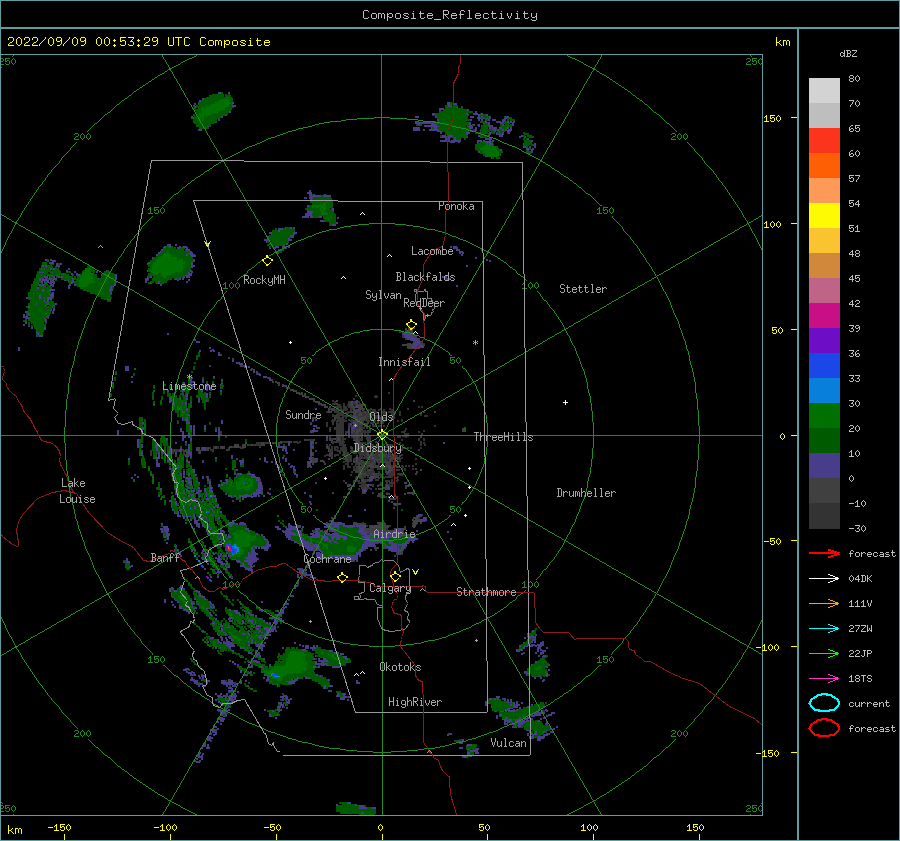Click the Calgary city label

tap(390, 588)
